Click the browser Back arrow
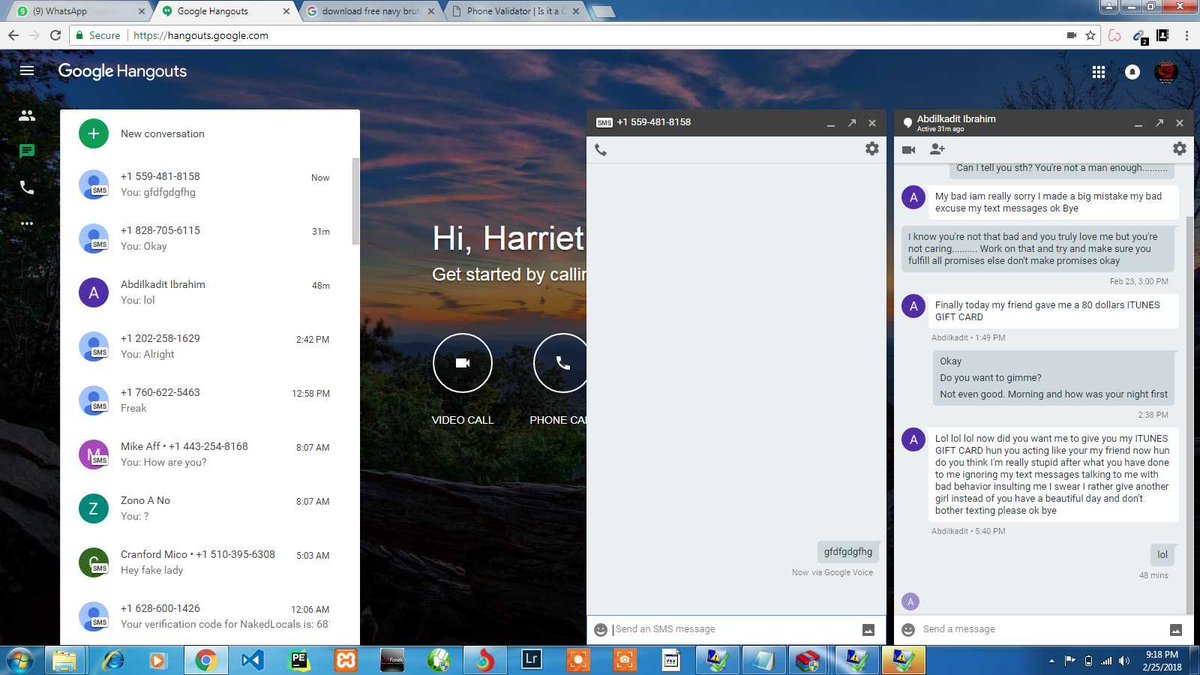1200x675 pixels. coord(13,35)
